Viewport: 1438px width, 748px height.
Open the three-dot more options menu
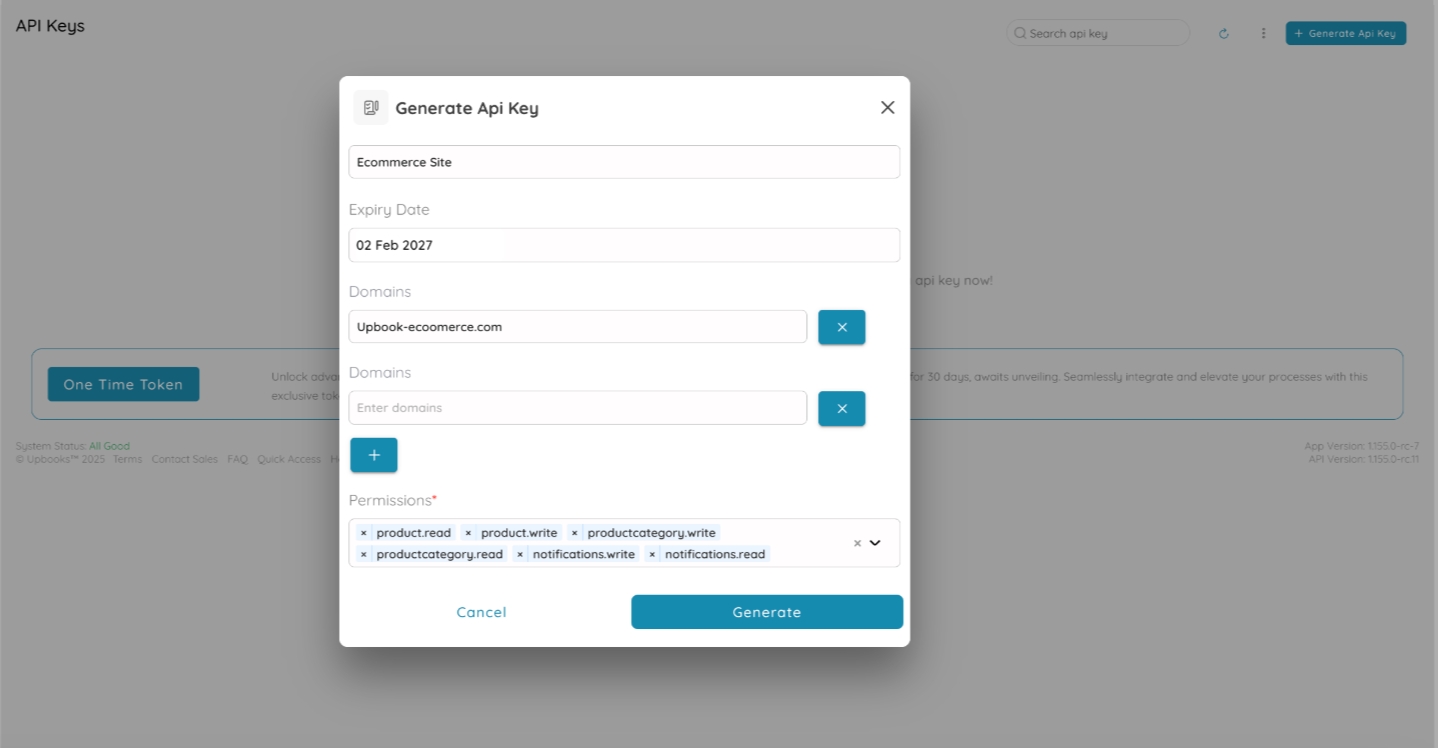pyautogui.click(x=1263, y=33)
